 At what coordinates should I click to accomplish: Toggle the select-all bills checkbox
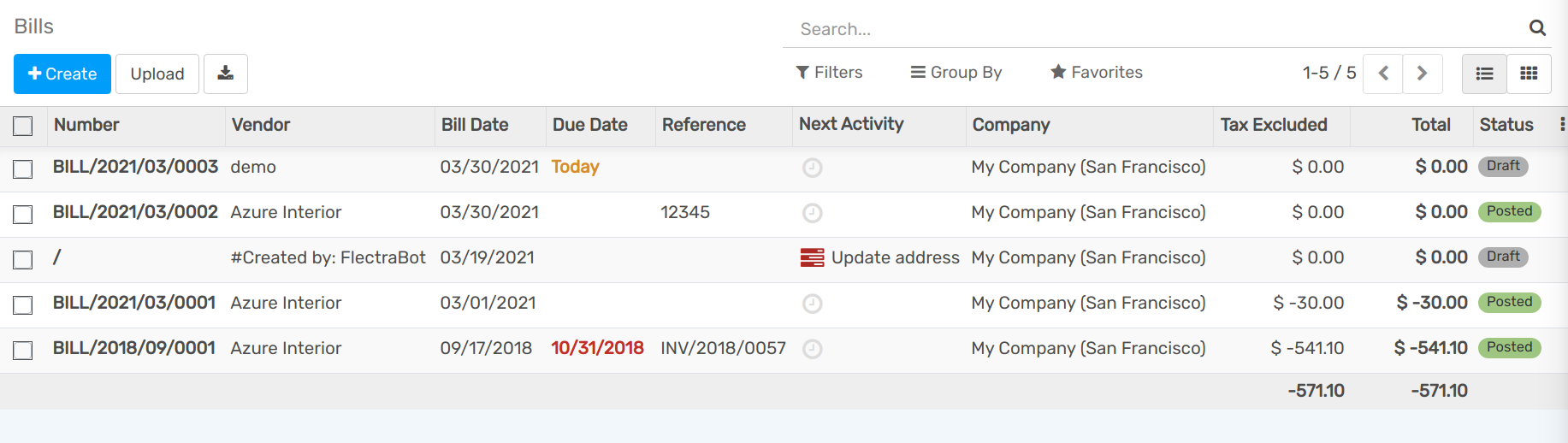pos(23,126)
